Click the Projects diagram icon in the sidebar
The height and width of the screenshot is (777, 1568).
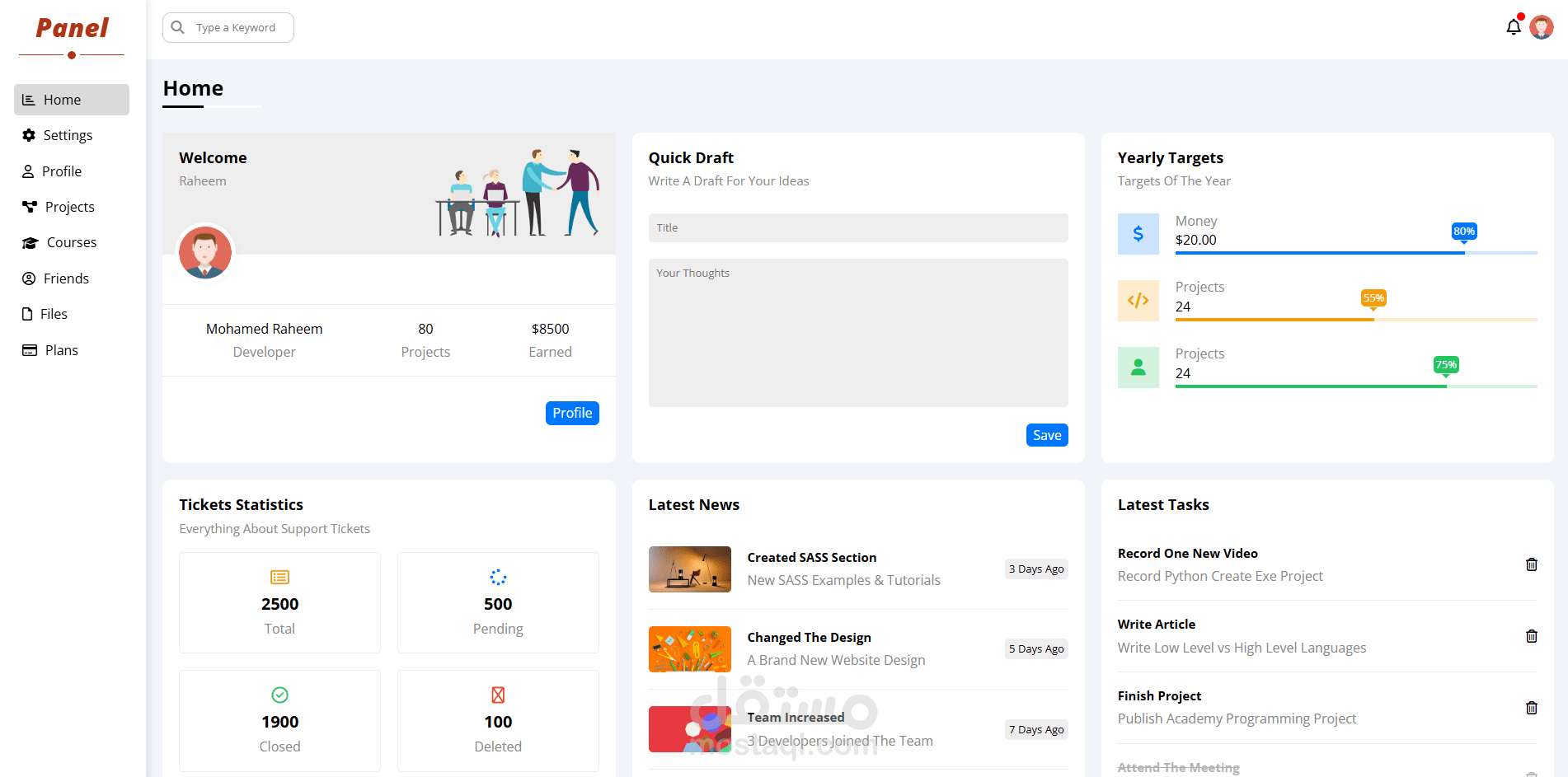(x=30, y=207)
